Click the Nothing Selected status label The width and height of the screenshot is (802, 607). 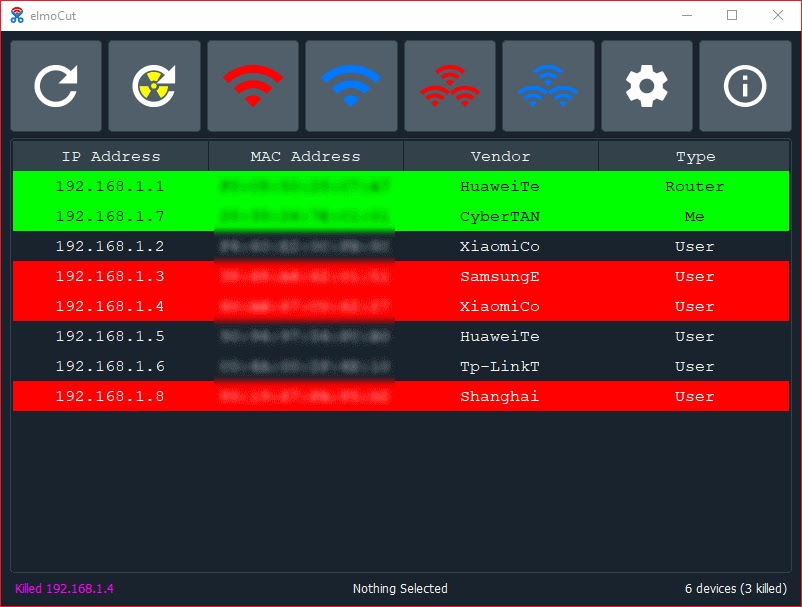(x=400, y=589)
